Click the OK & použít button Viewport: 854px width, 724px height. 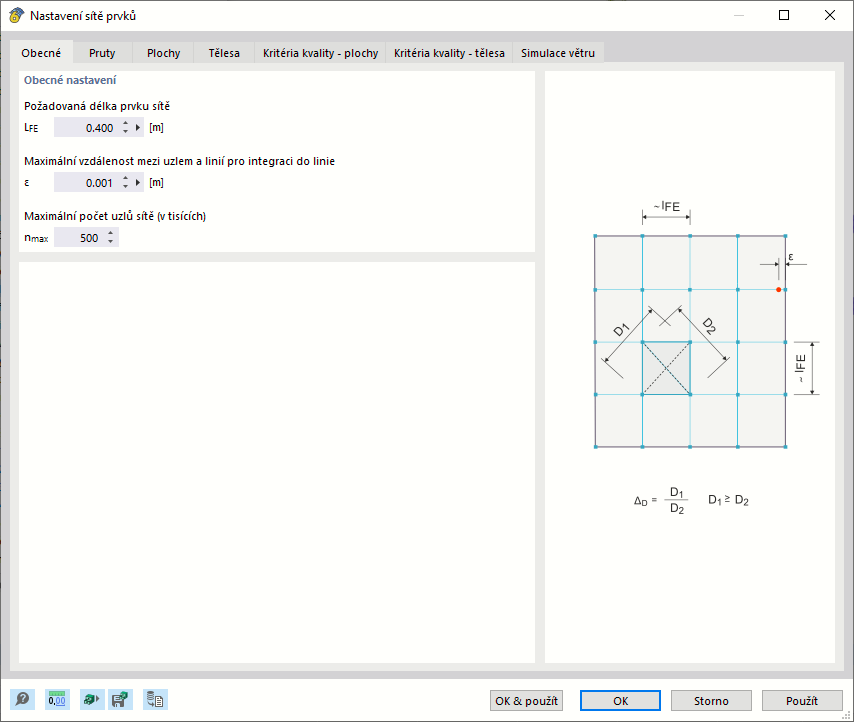pyautogui.click(x=526, y=701)
